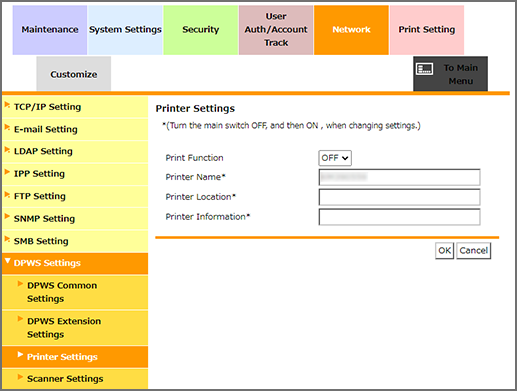
Task: Open E-mail Setting in sidebar
Action: pos(75,129)
